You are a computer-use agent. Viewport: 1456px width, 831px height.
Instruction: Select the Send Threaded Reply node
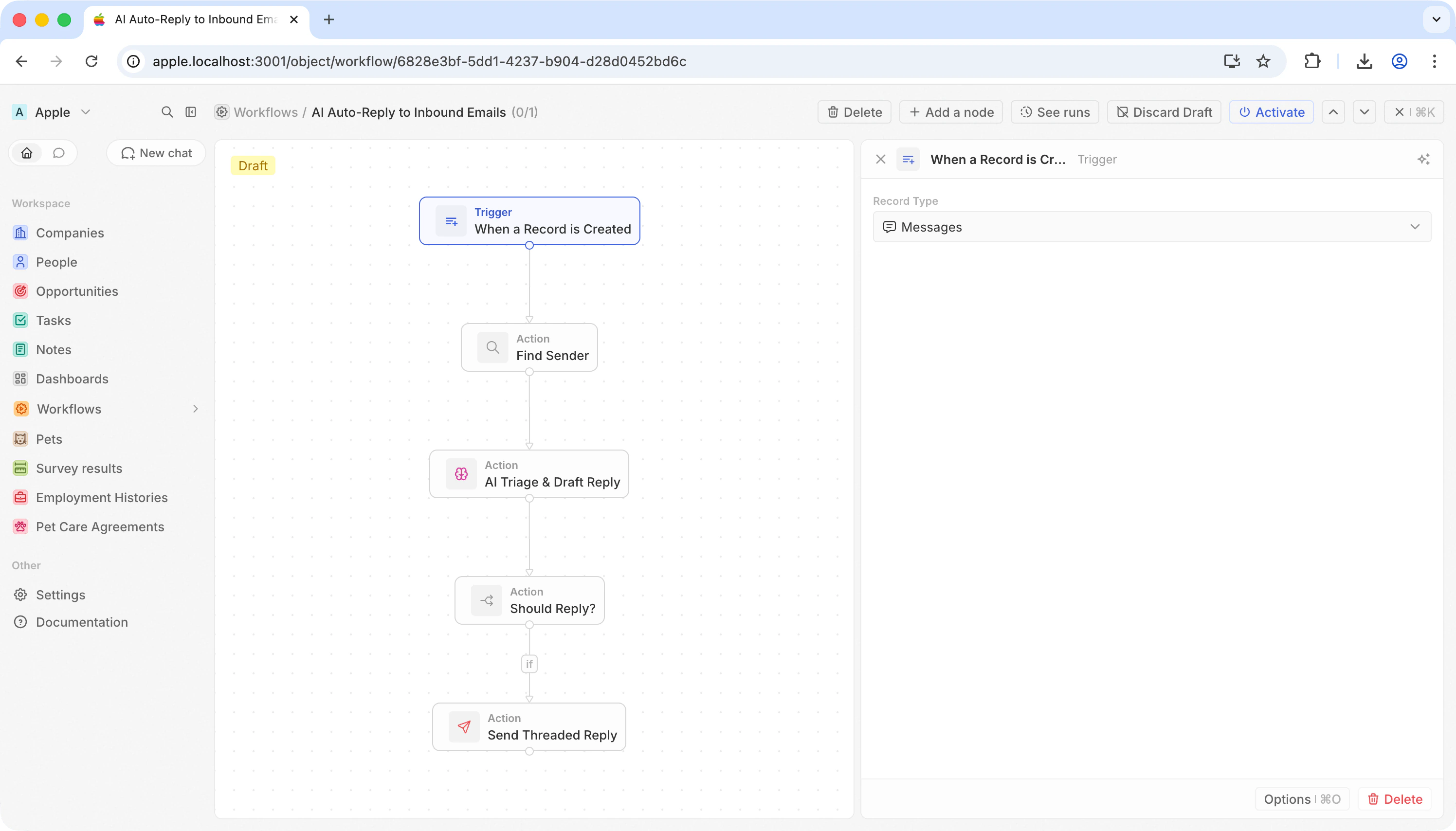[529, 726]
